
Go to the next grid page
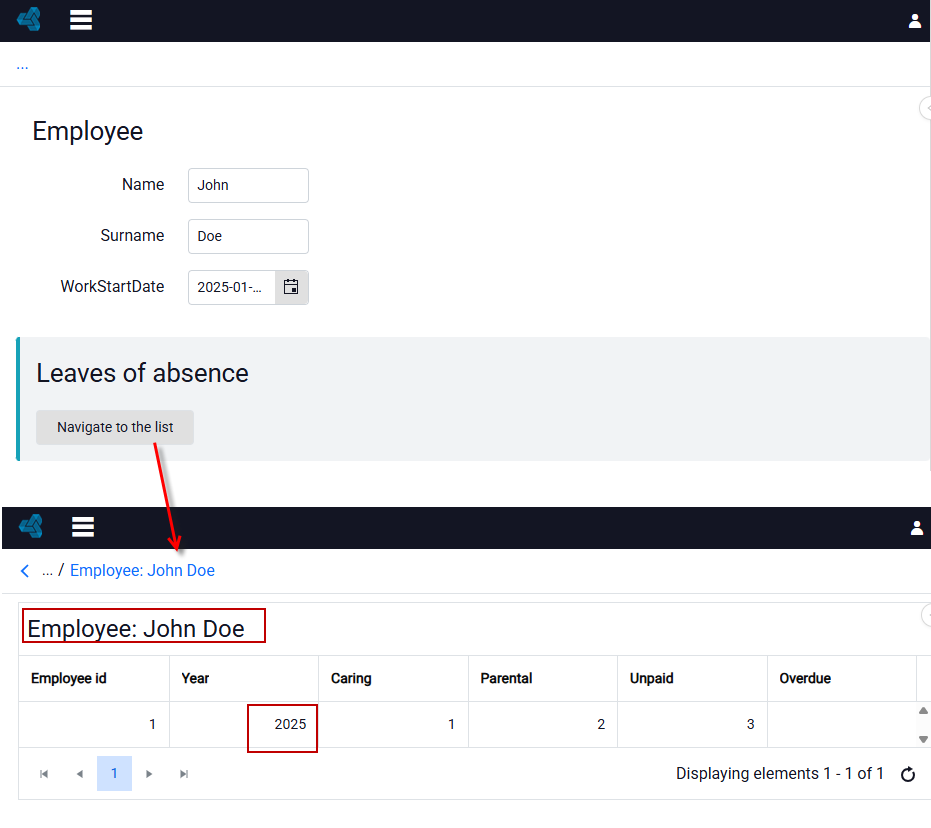coord(149,774)
